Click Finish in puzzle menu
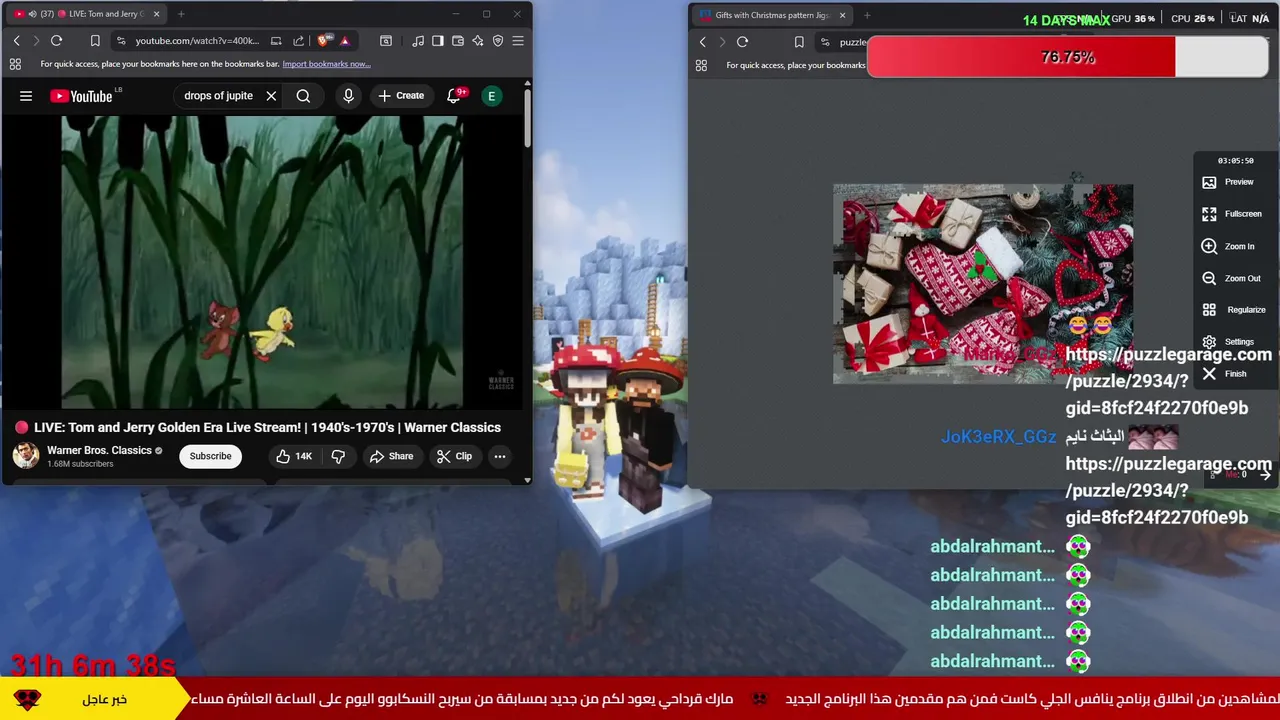 (1224, 374)
